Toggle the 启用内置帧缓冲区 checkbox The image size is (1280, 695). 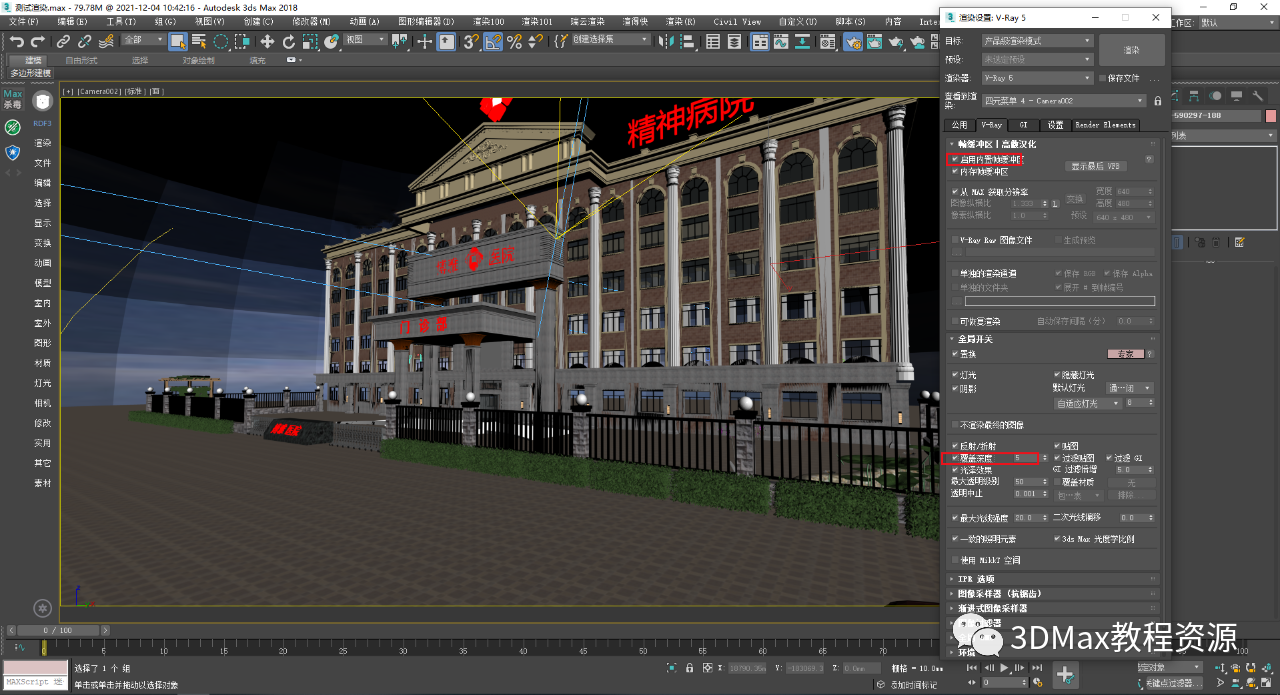pos(954,159)
